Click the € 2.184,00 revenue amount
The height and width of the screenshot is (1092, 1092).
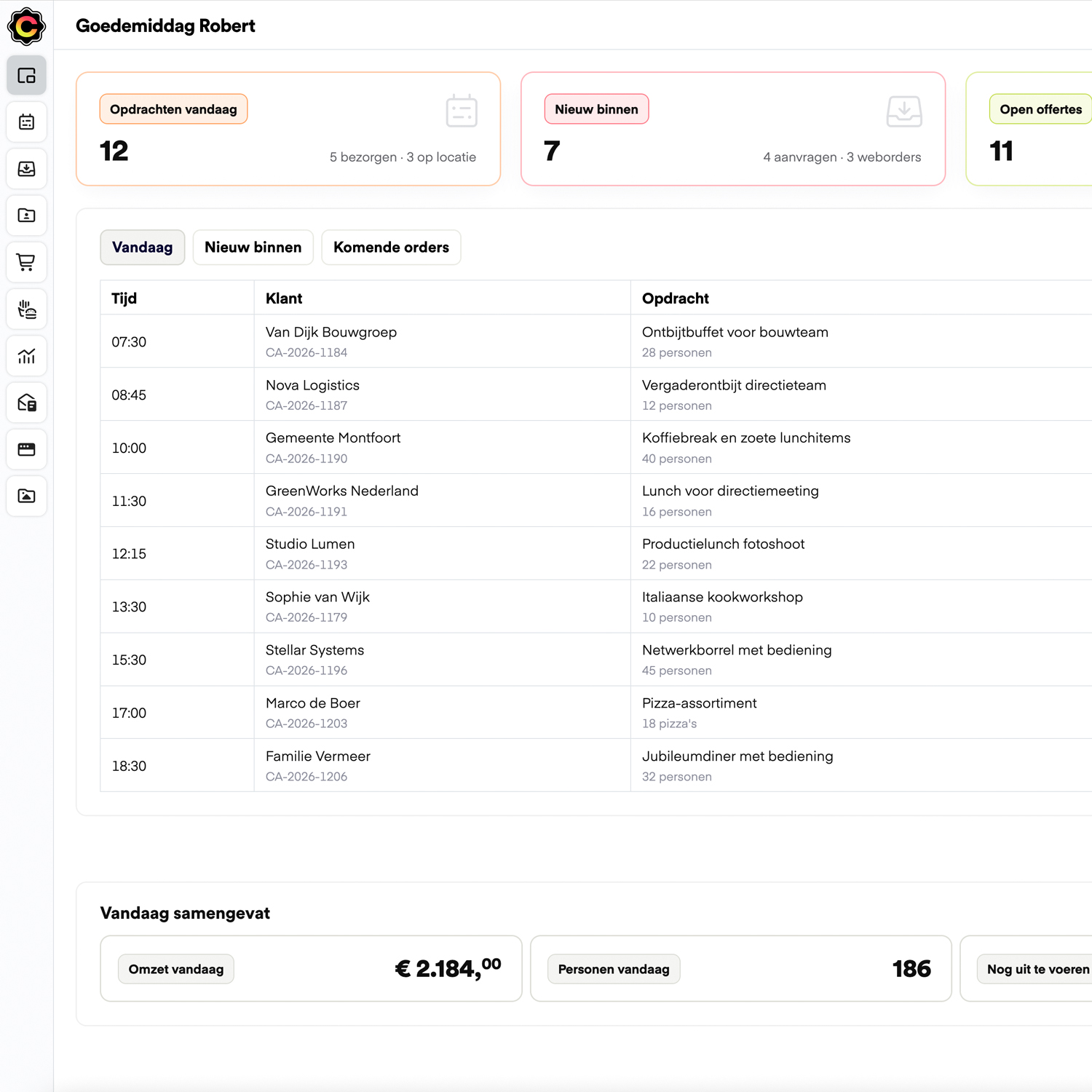click(448, 968)
